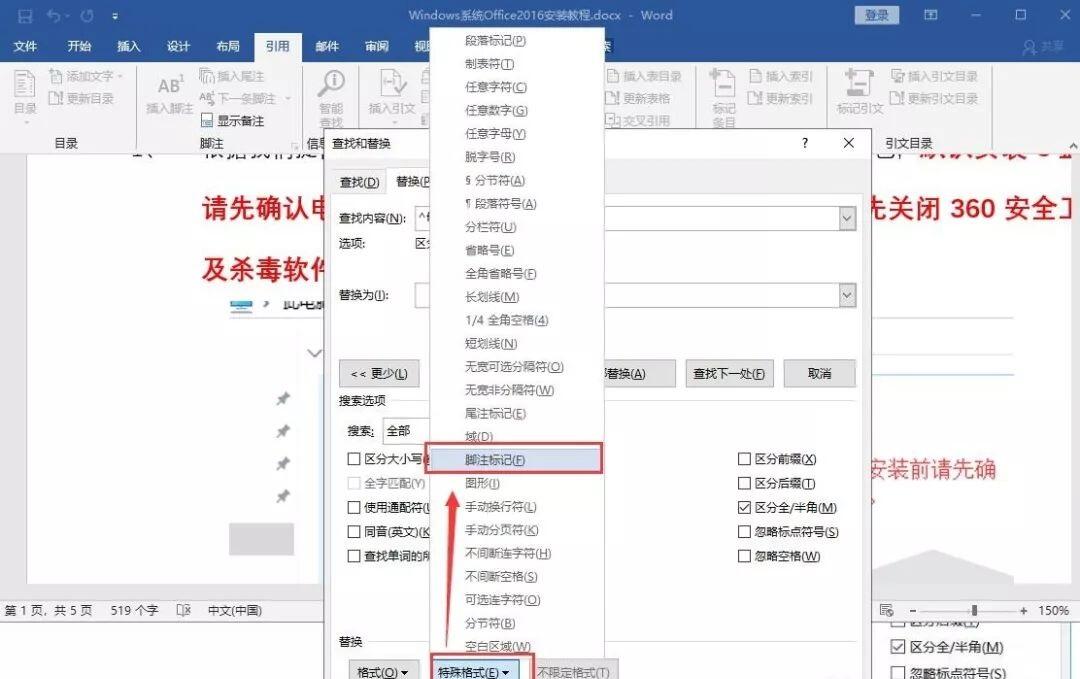Click 插入尾注 in the ribbon

[x=231, y=76]
